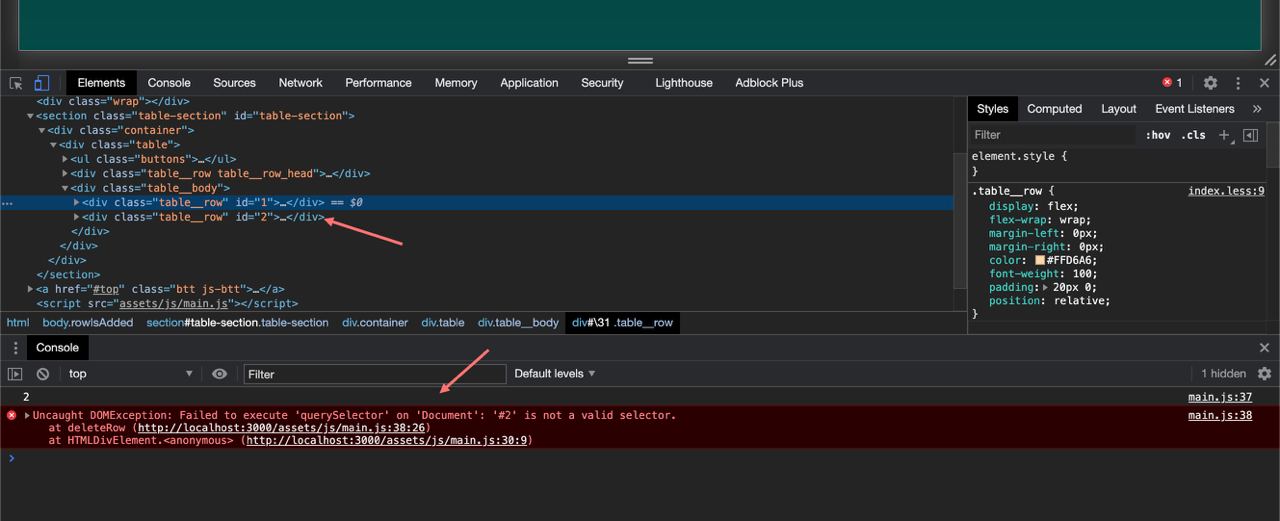
Task: Expand the table__row div with id="2"
Action: (77, 217)
